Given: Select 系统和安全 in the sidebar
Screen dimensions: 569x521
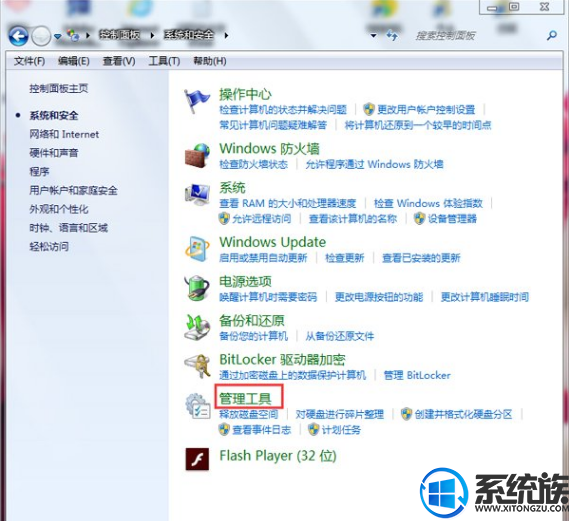Looking at the screenshot, I should (x=54, y=115).
